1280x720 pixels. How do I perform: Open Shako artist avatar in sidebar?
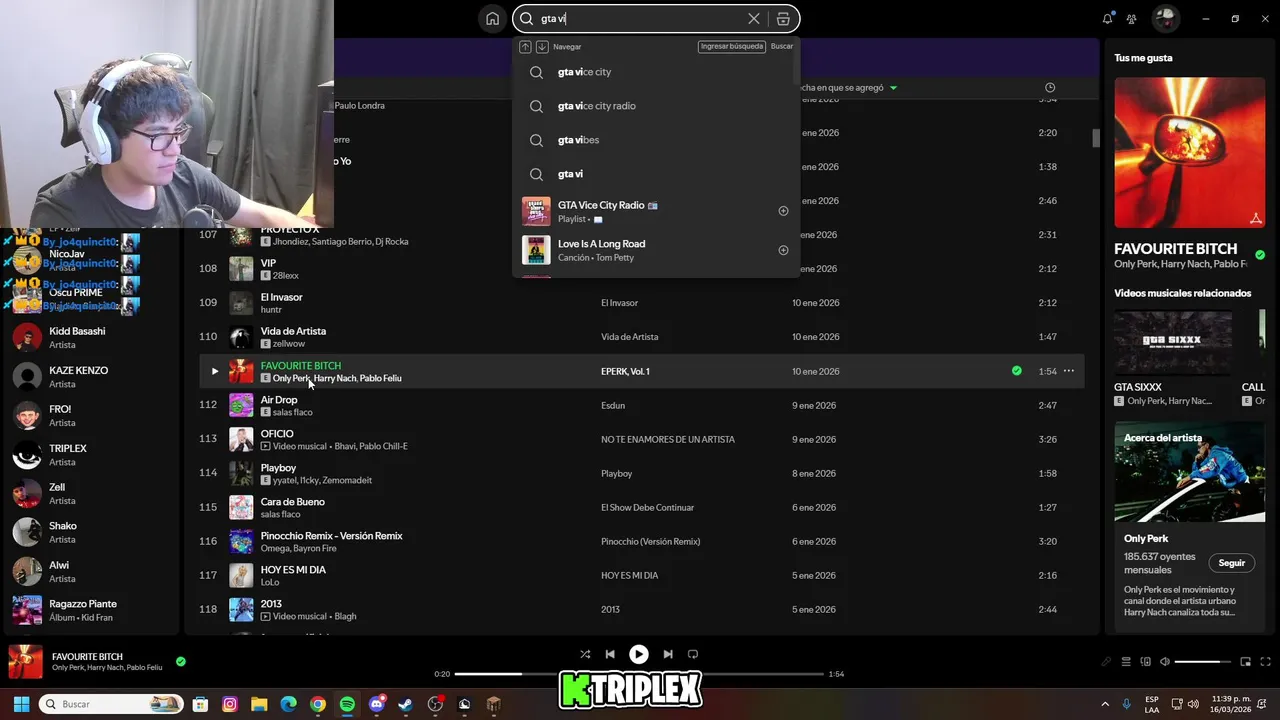(27, 532)
